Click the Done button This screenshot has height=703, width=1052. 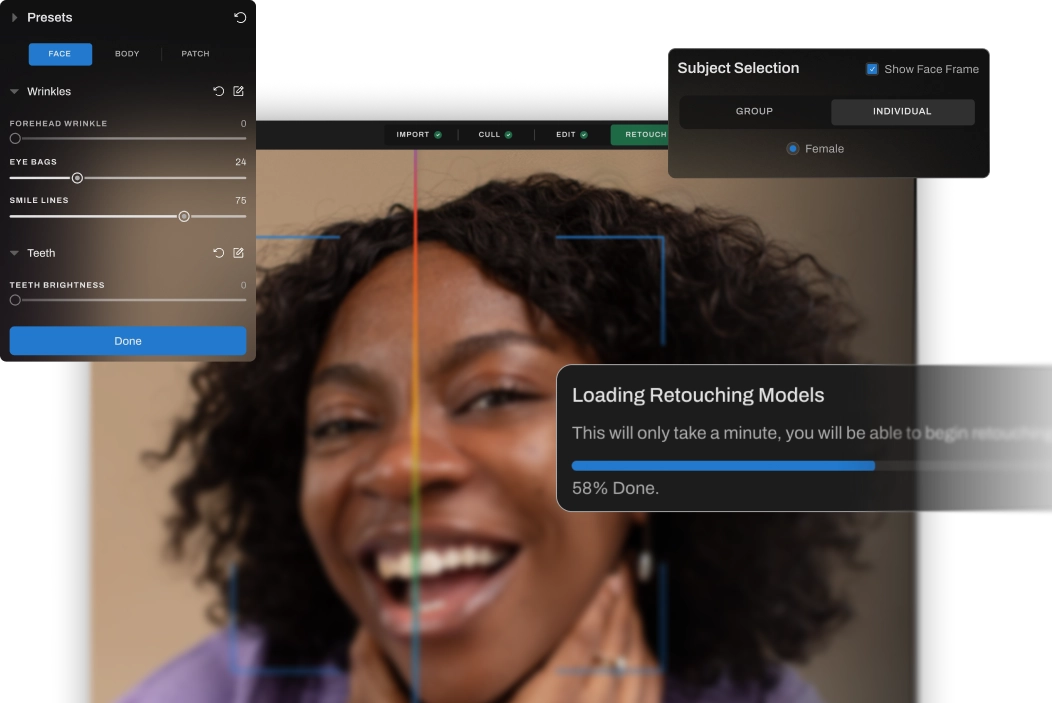[x=127, y=340]
